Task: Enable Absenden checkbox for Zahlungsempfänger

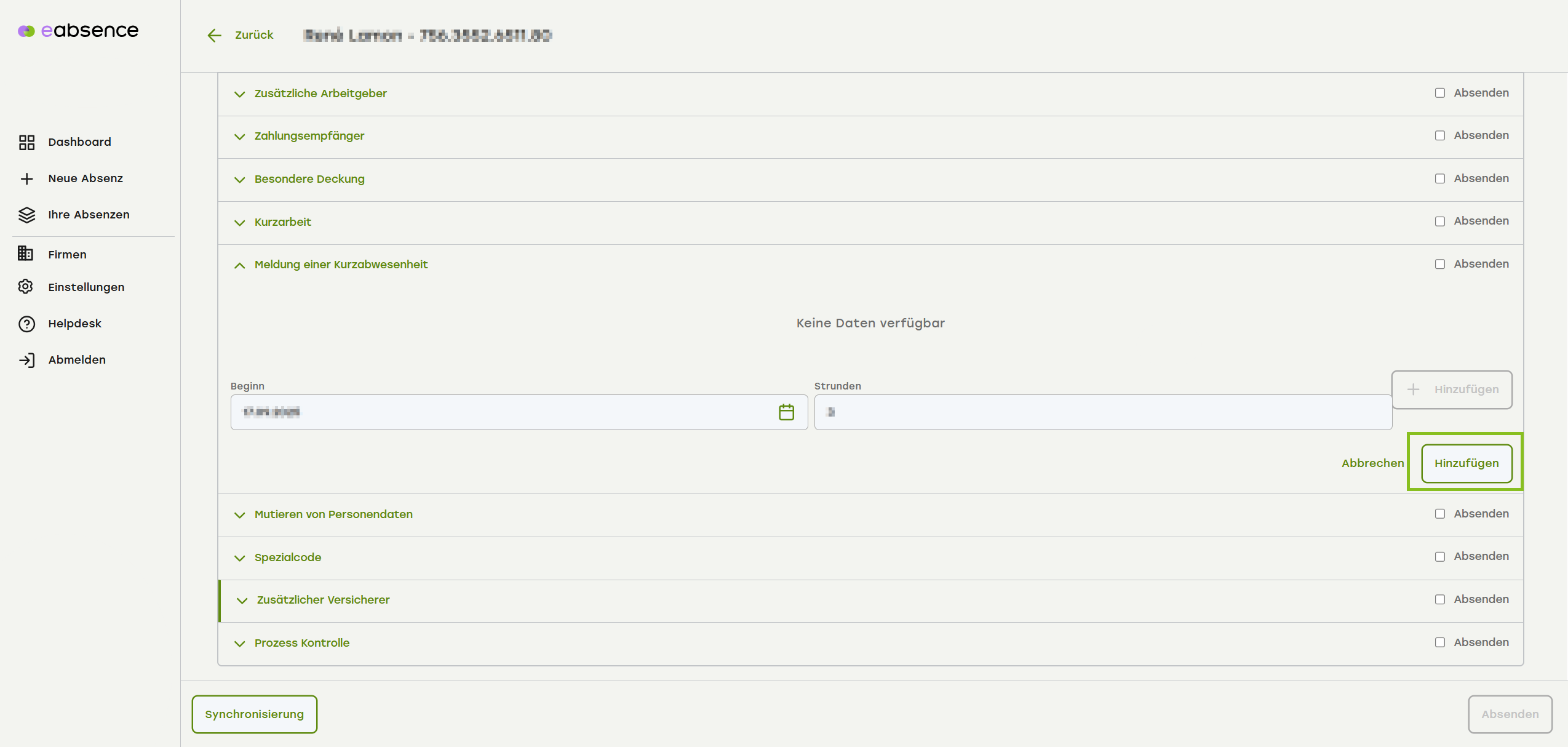Action: pyautogui.click(x=1439, y=135)
